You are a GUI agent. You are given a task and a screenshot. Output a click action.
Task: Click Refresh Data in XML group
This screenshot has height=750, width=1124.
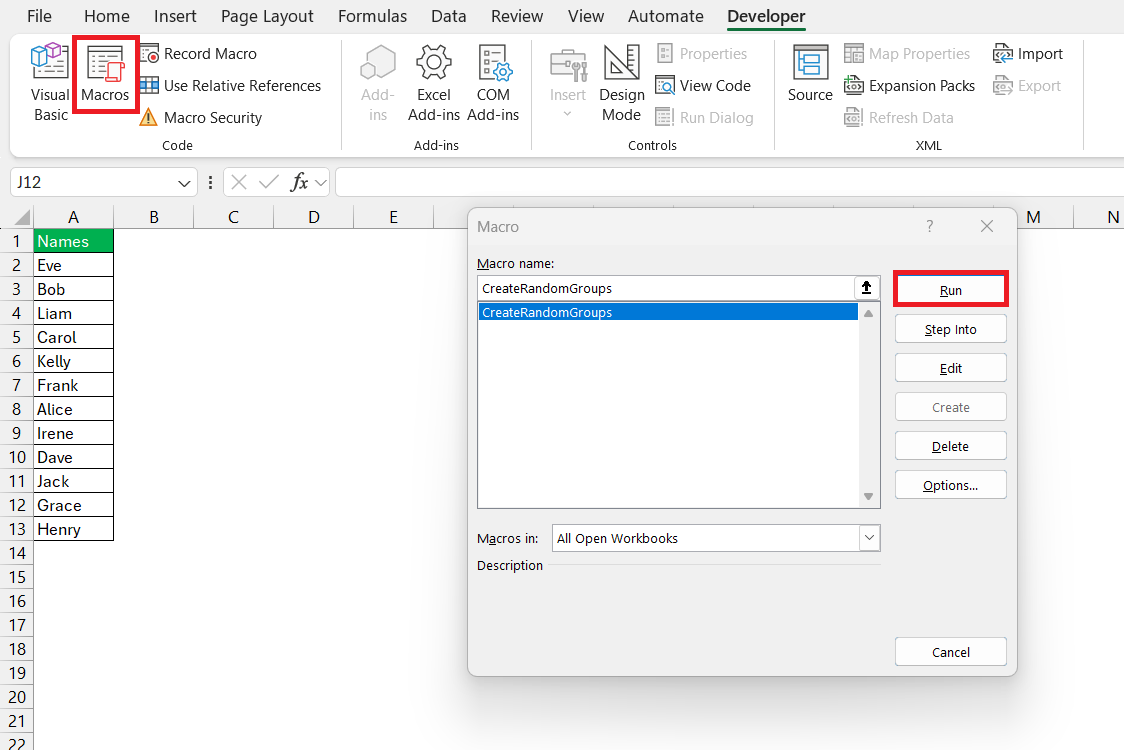click(899, 118)
